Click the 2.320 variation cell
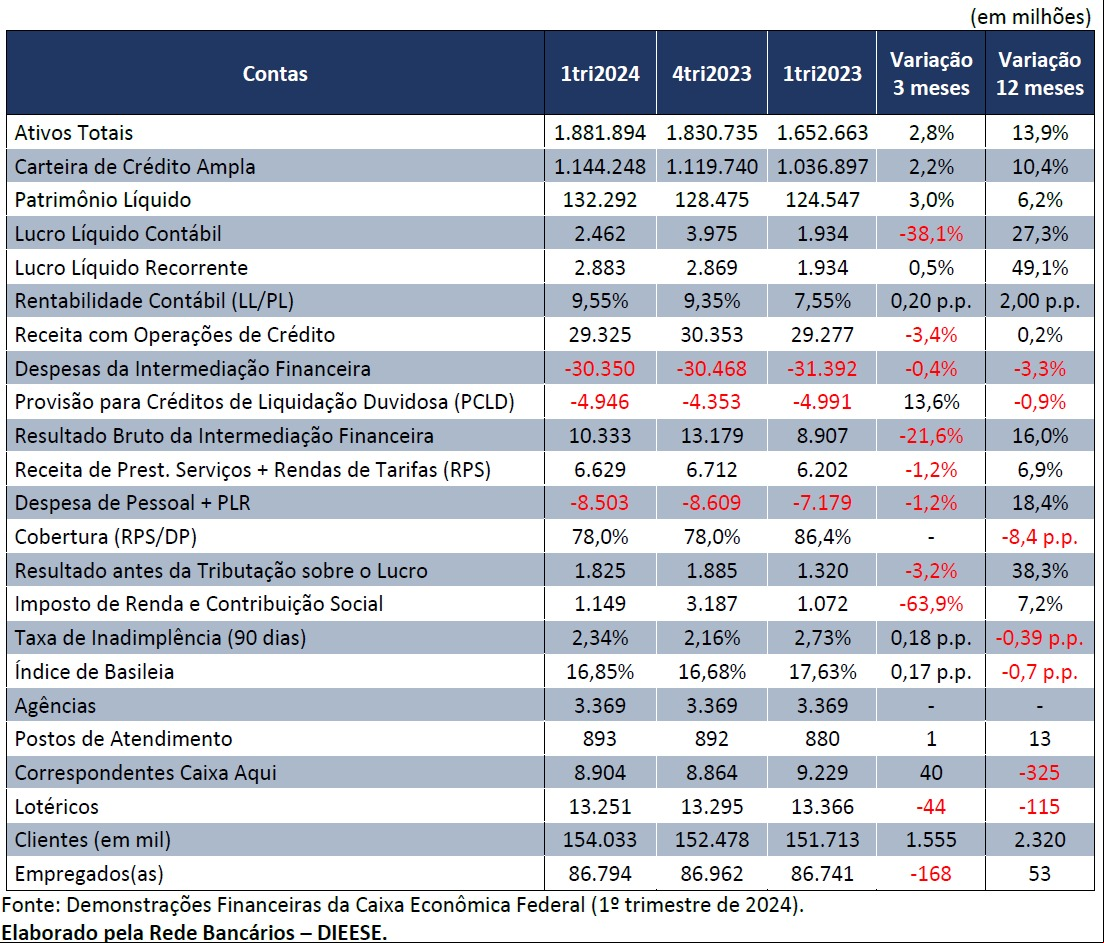Screen dimensions: 1104x943 (x=1039, y=839)
